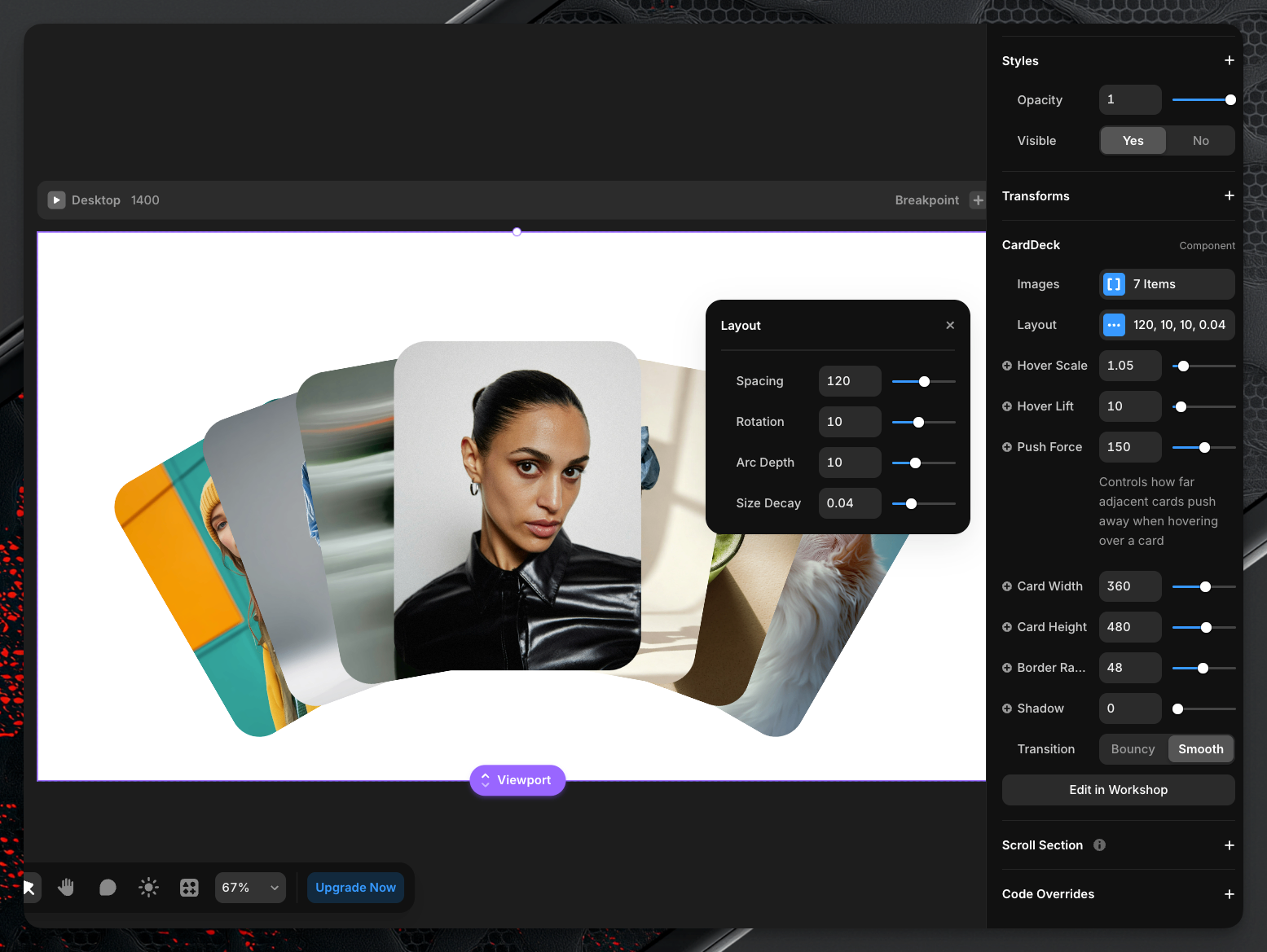This screenshot has width=1267, height=952.
Task: Click the Spacing slider handle
Action: click(x=924, y=381)
